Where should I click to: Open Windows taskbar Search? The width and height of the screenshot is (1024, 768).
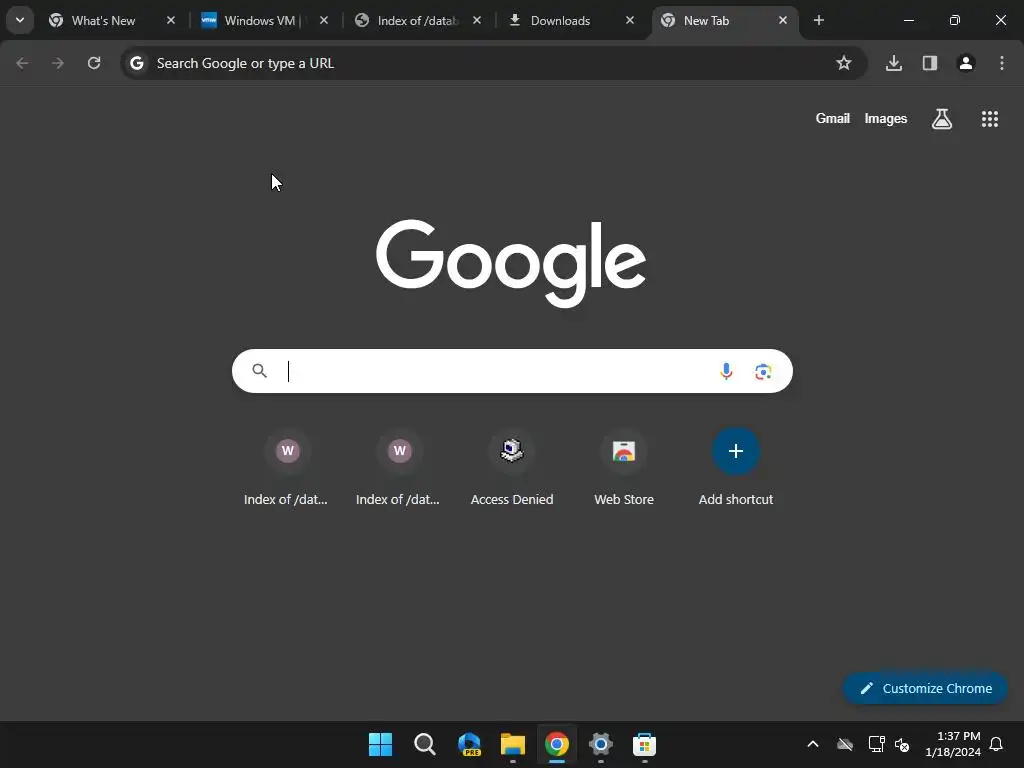[424, 744]
